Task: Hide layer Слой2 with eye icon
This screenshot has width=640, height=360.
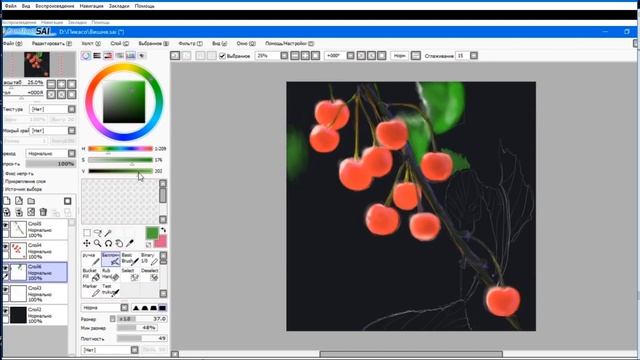Action: [x=6, y=311]
